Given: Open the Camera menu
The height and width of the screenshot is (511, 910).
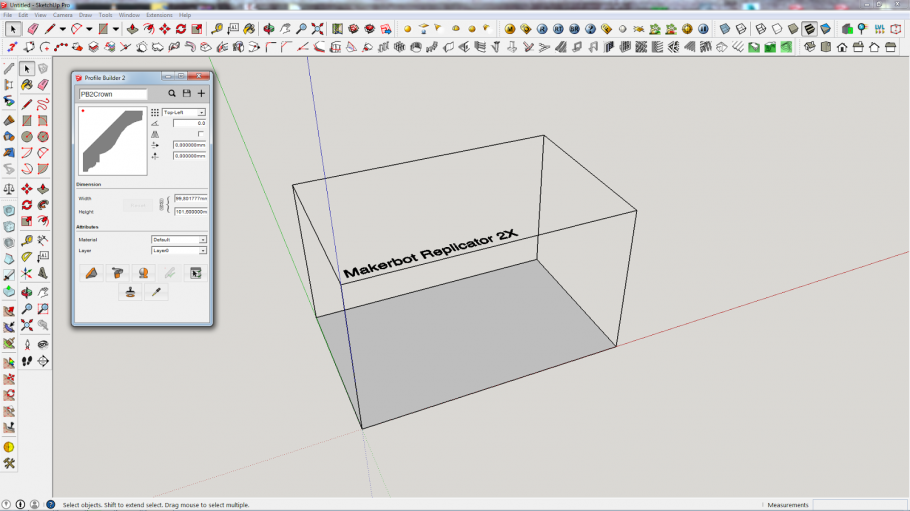Looking at the screenshot, I should (x=63, y=15).
